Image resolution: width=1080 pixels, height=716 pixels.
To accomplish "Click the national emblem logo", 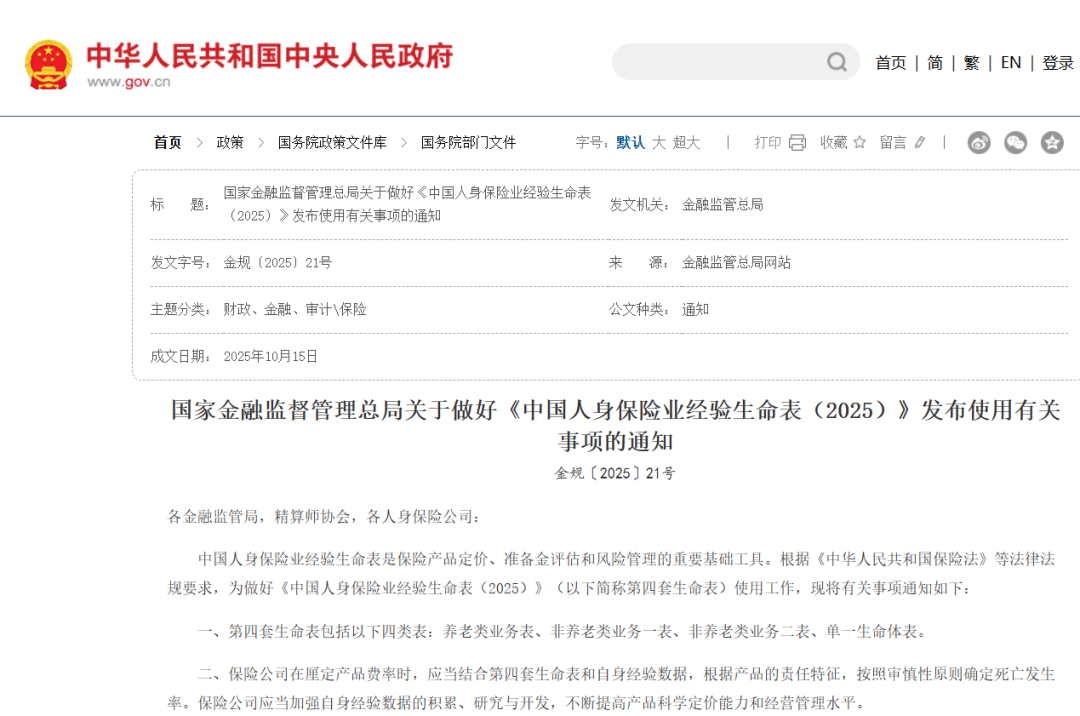I will 48,62.
